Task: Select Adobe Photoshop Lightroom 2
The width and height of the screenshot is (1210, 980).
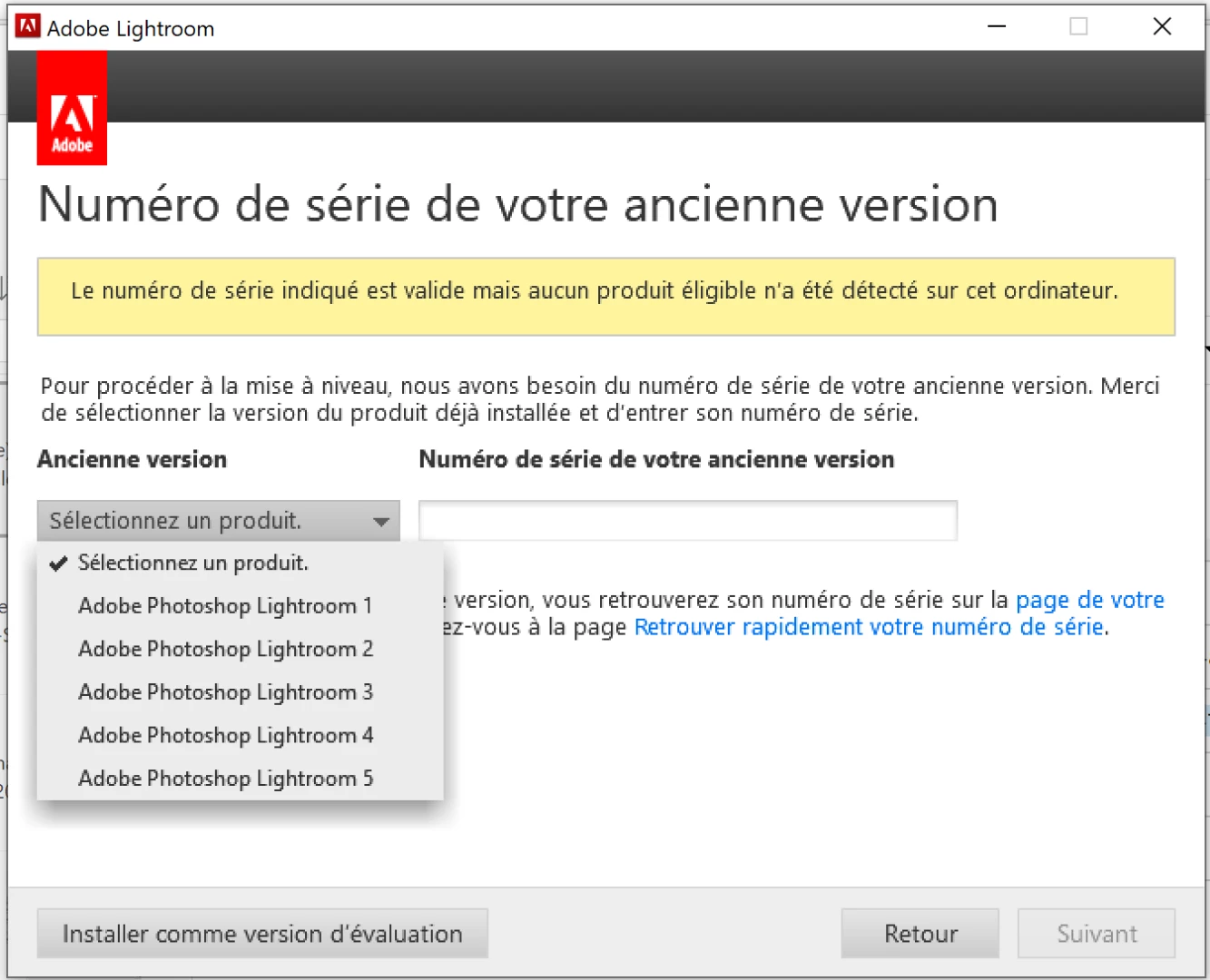Action: click(x=240, y=649)
